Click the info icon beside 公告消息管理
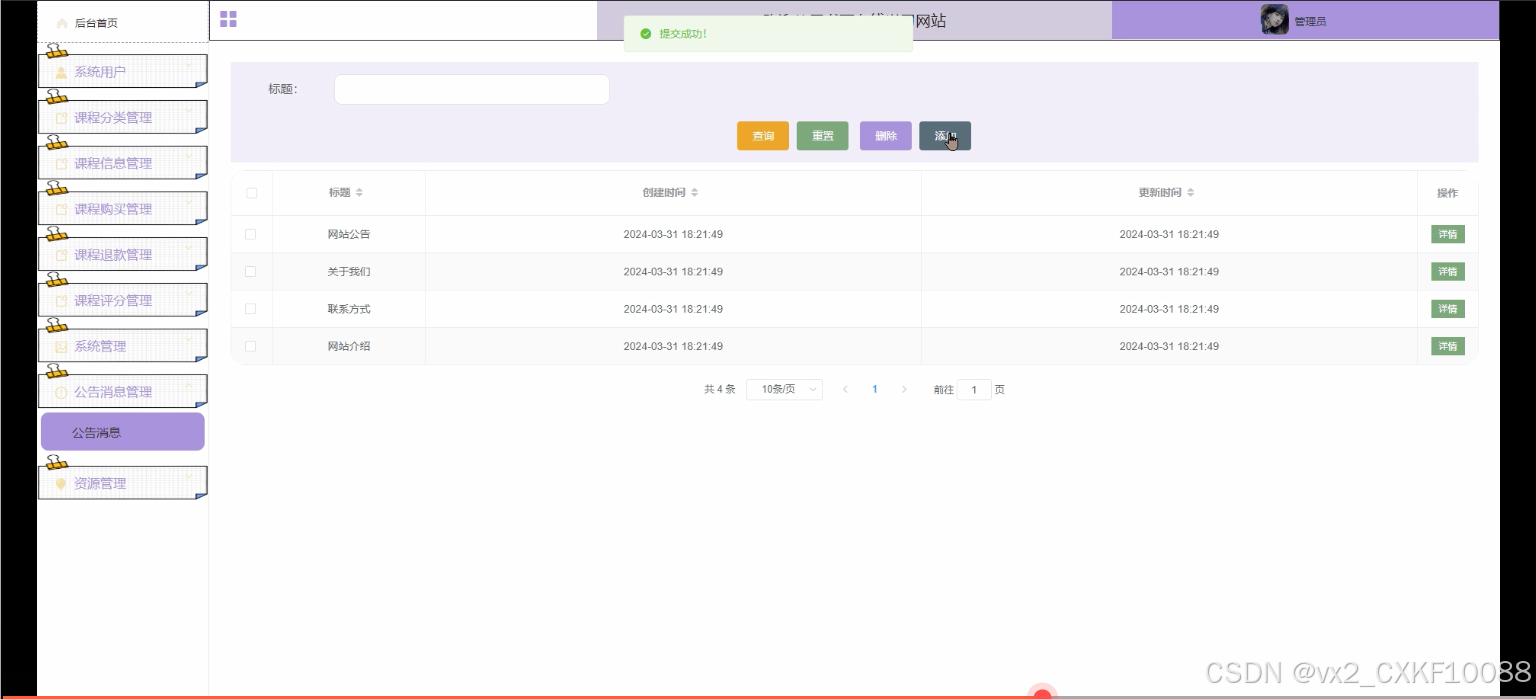 coord(61,392)
